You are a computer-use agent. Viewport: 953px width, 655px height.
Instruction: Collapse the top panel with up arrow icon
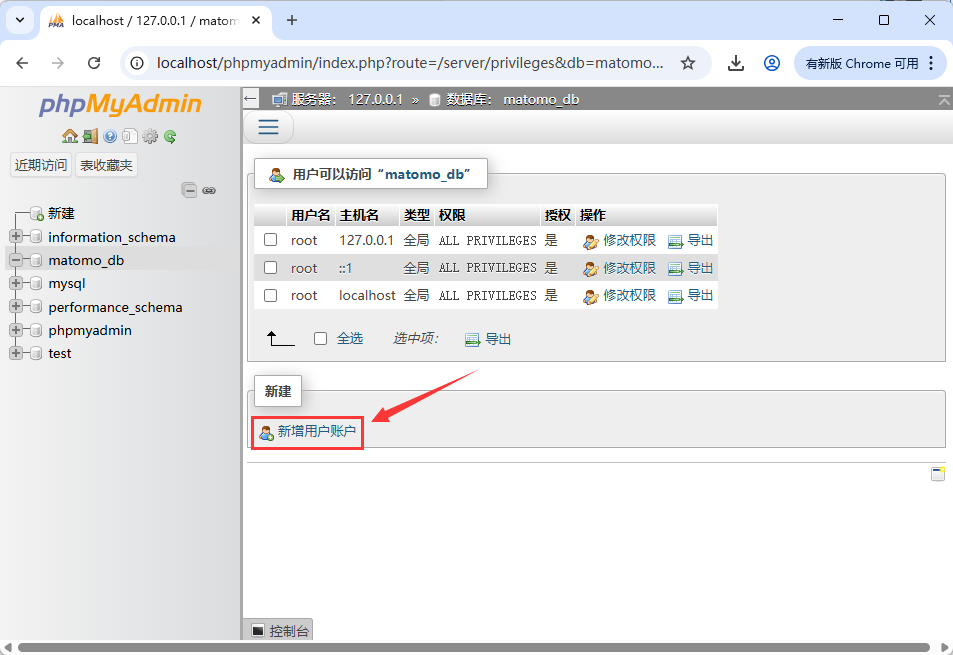click(944, 100)
